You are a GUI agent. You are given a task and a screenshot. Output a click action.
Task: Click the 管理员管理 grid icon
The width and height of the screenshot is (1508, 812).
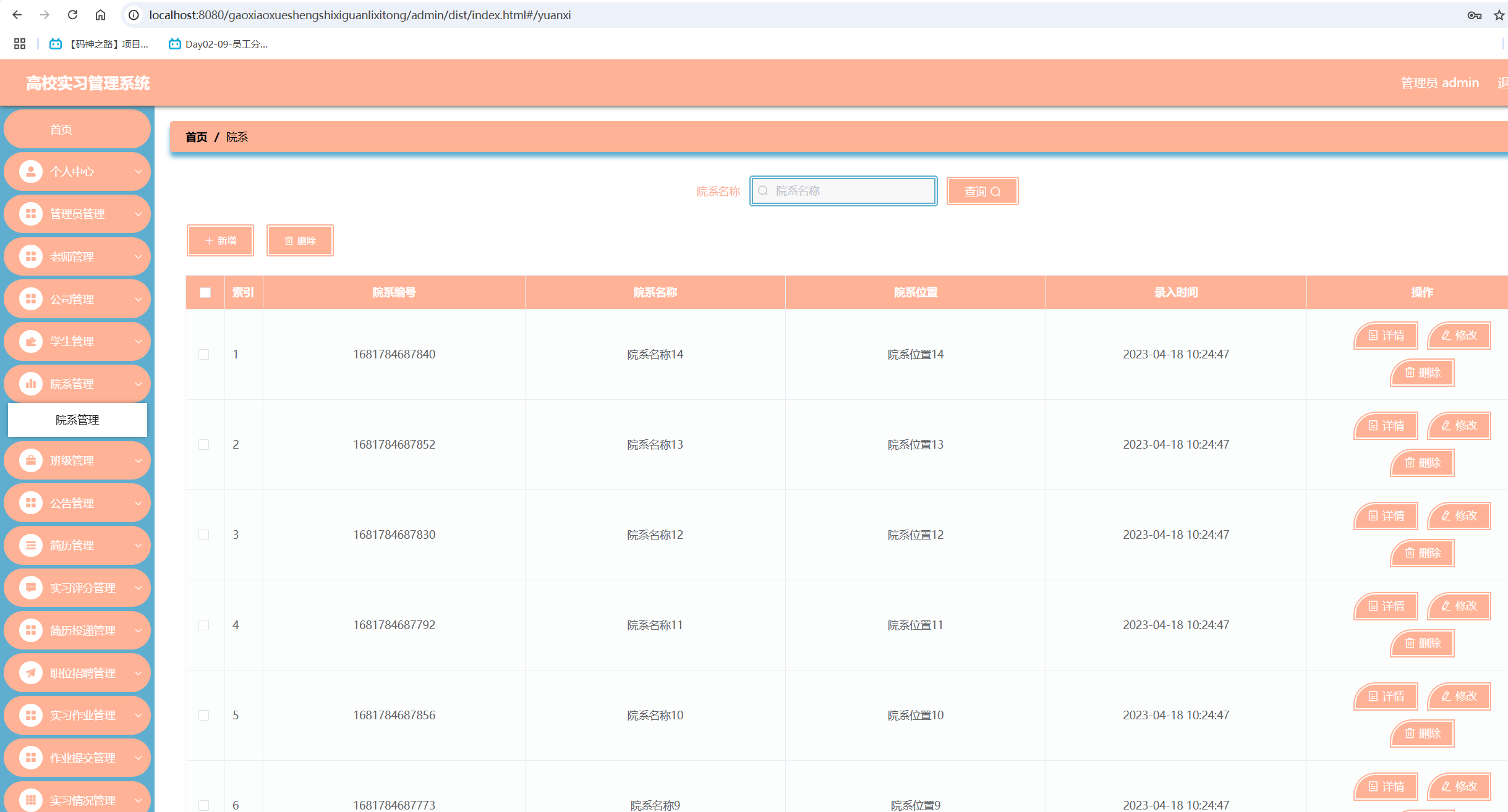[30, 214]
